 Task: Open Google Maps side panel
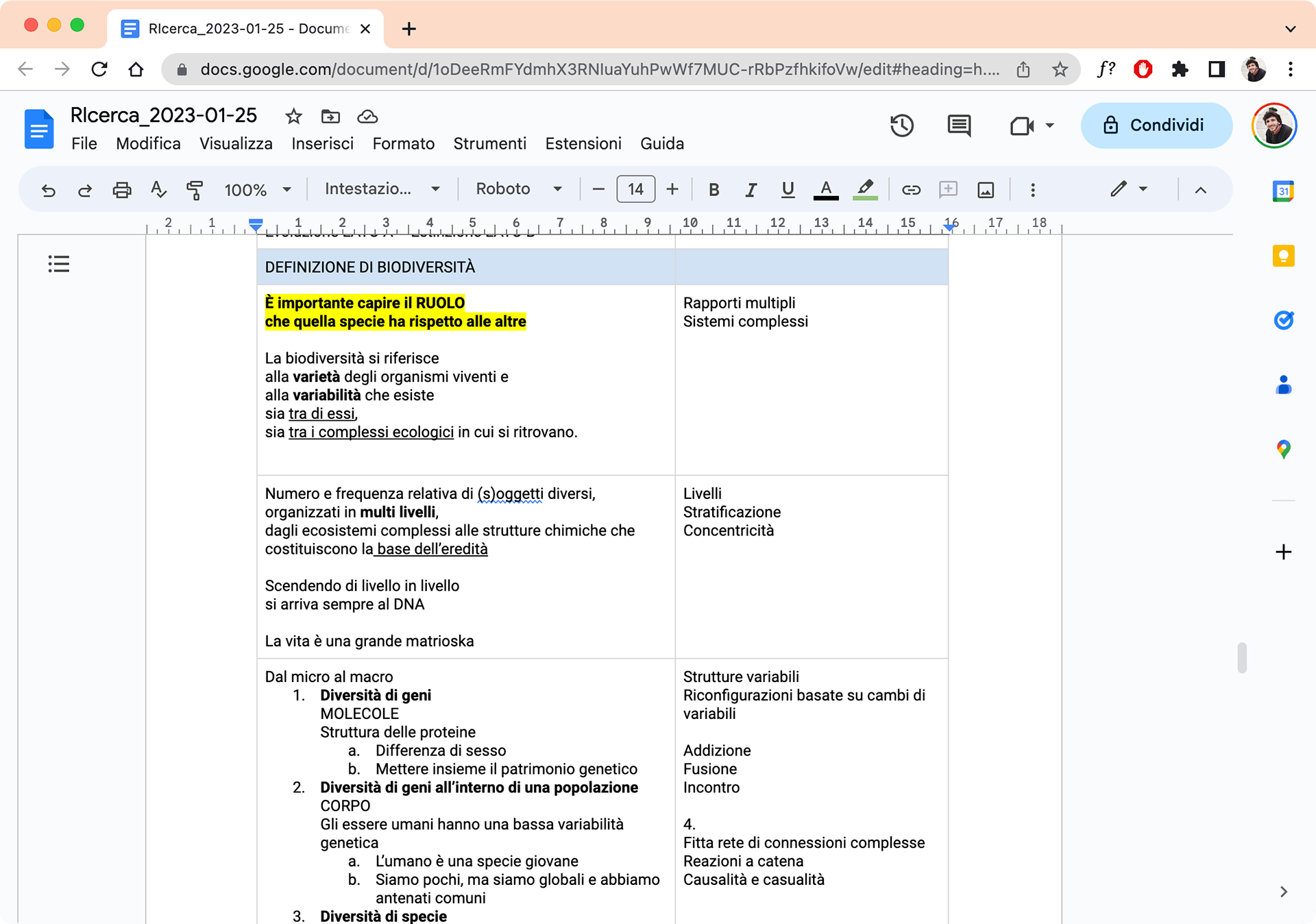(x=1283, y=449)
